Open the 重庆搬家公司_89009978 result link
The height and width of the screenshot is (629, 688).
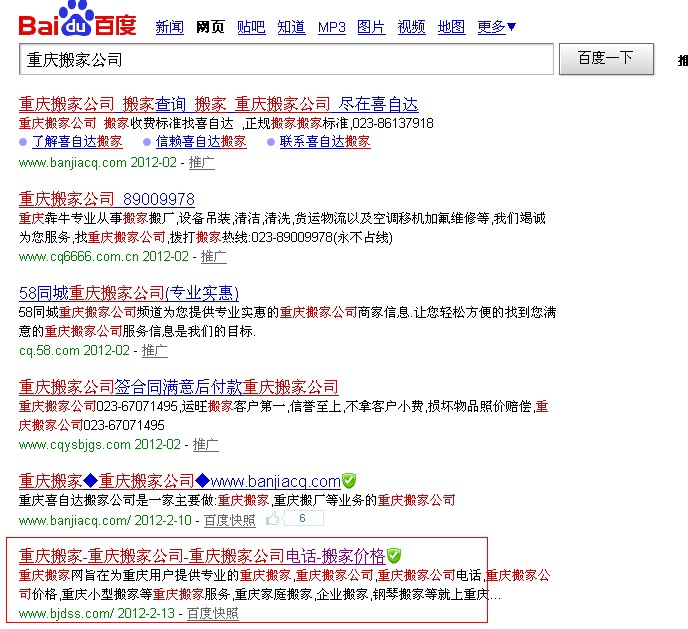click(x=107, y=199)
